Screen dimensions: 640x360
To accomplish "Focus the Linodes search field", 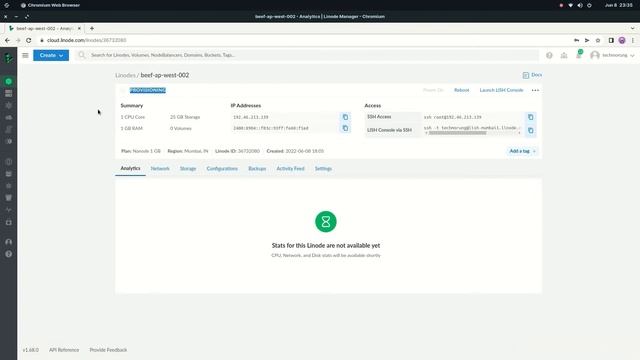I will (x=306, y=55).
